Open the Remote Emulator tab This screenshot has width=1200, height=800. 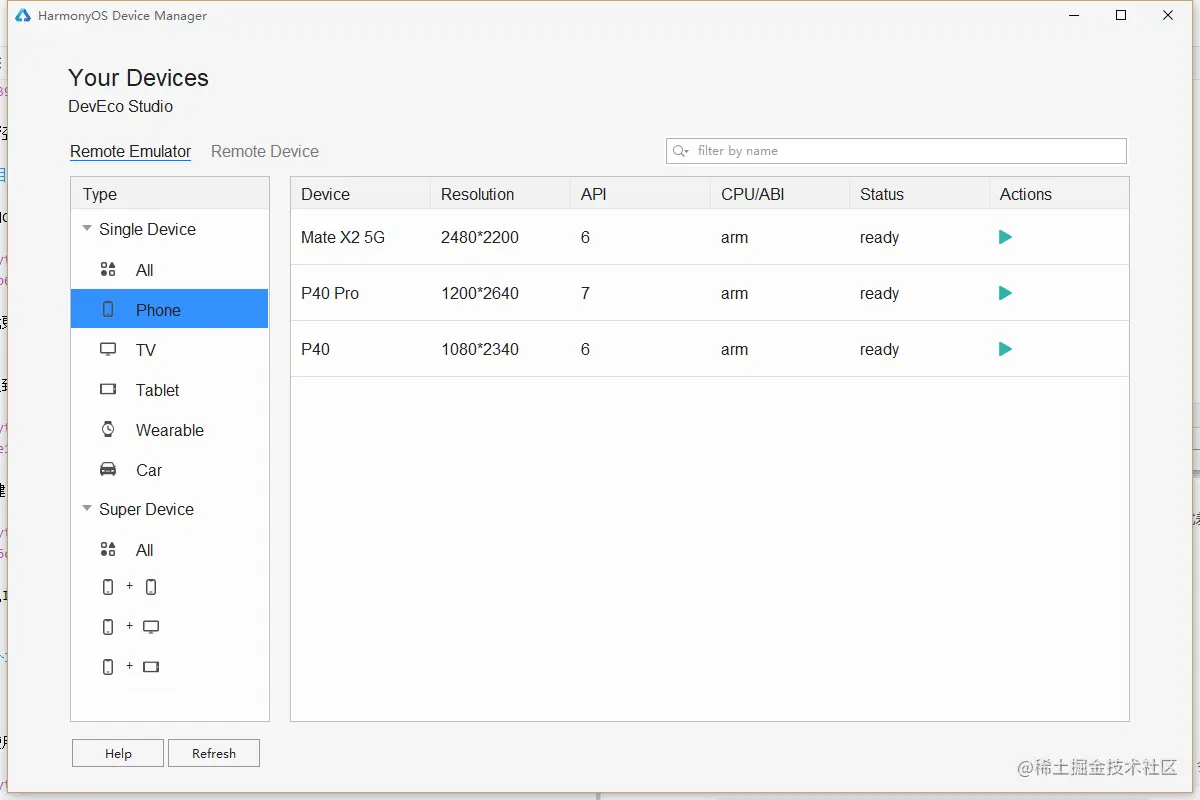pos(130,151)
